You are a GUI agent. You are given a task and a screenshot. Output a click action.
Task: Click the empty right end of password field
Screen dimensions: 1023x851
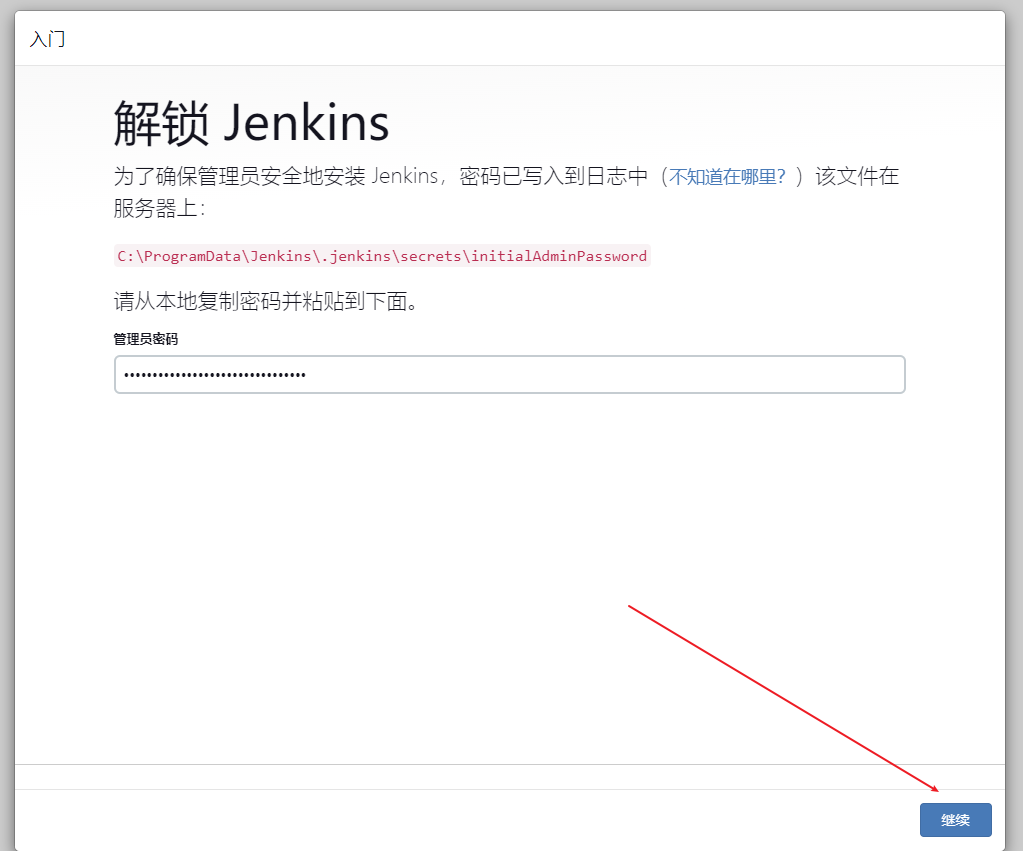tap(850, 375)
